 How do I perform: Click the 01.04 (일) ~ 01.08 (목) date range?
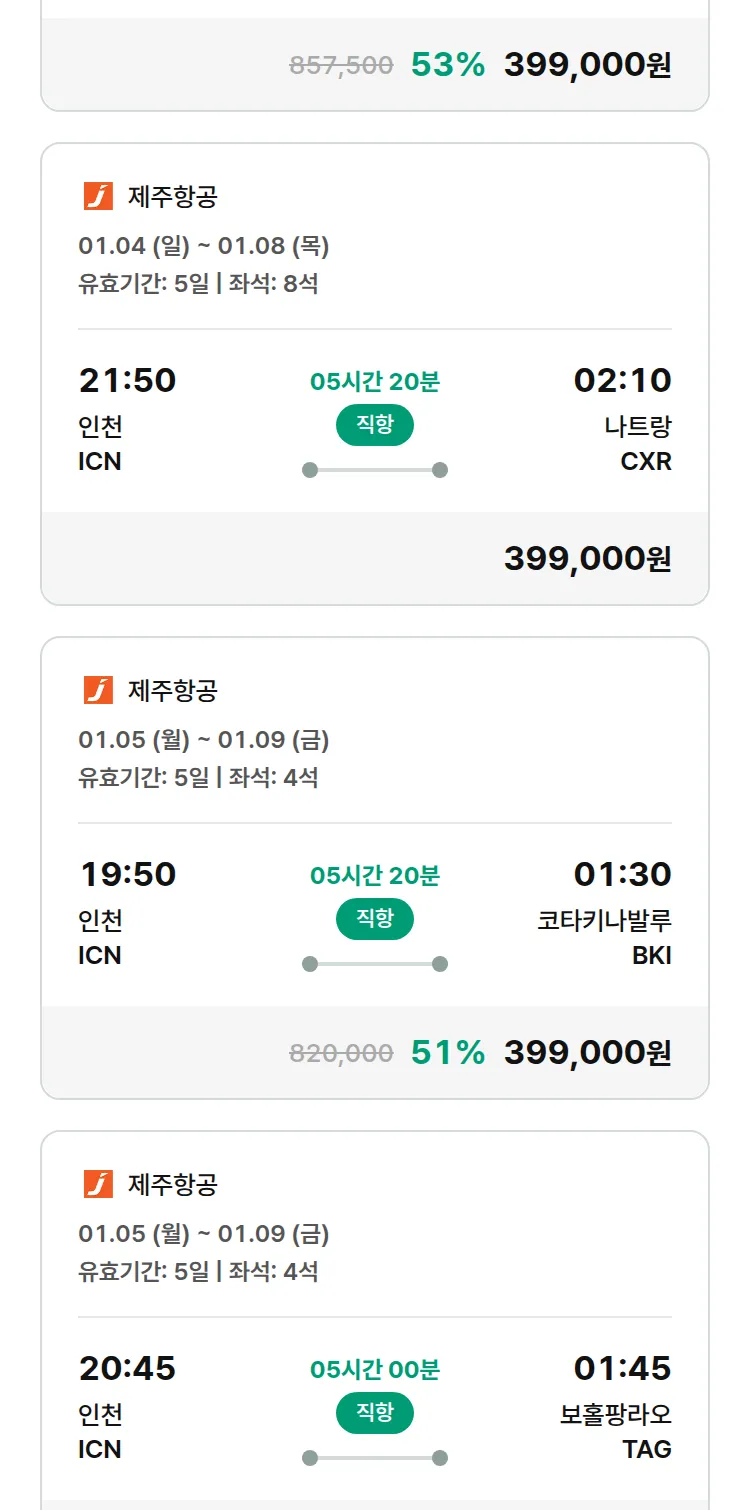pos(204,246)
